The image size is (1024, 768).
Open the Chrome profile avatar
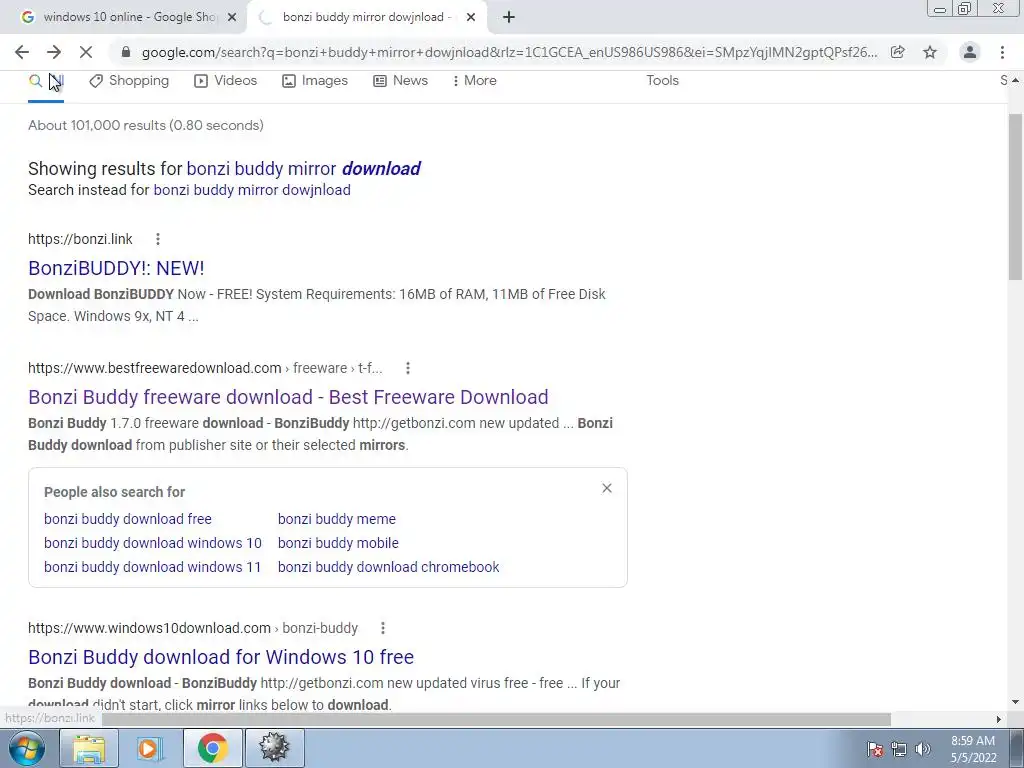pyautogui.click(x=970, y=52)
